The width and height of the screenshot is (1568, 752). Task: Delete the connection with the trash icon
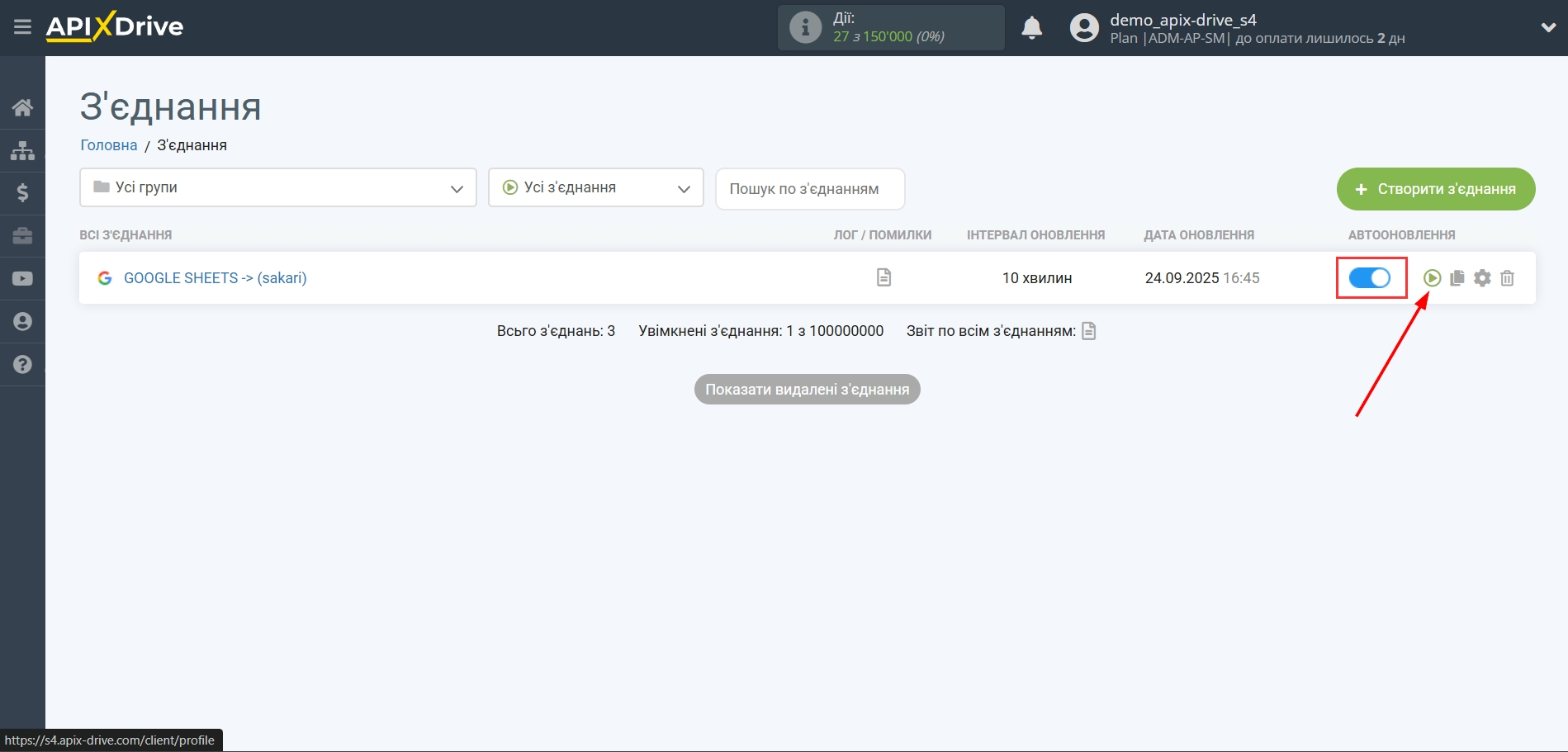[1507, 278]
